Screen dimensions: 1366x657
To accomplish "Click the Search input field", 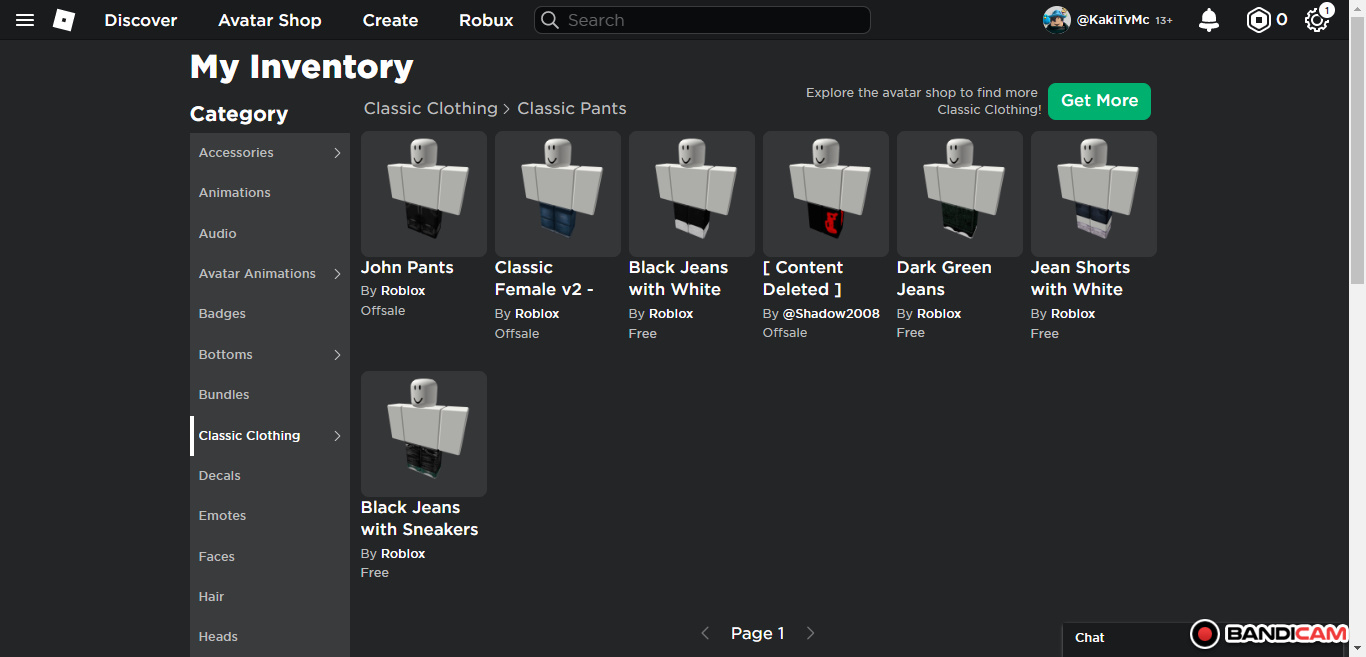I will [x=710, y=20].
